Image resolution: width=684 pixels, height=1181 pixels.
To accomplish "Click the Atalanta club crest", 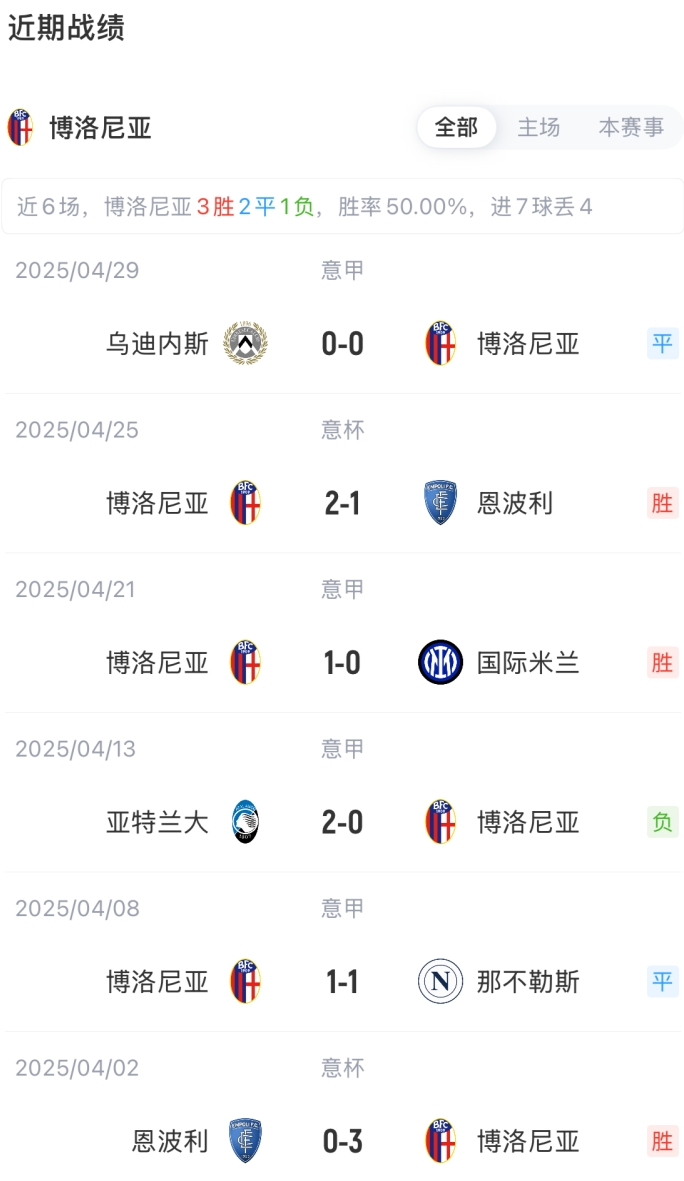I will (x=245, y=822).
